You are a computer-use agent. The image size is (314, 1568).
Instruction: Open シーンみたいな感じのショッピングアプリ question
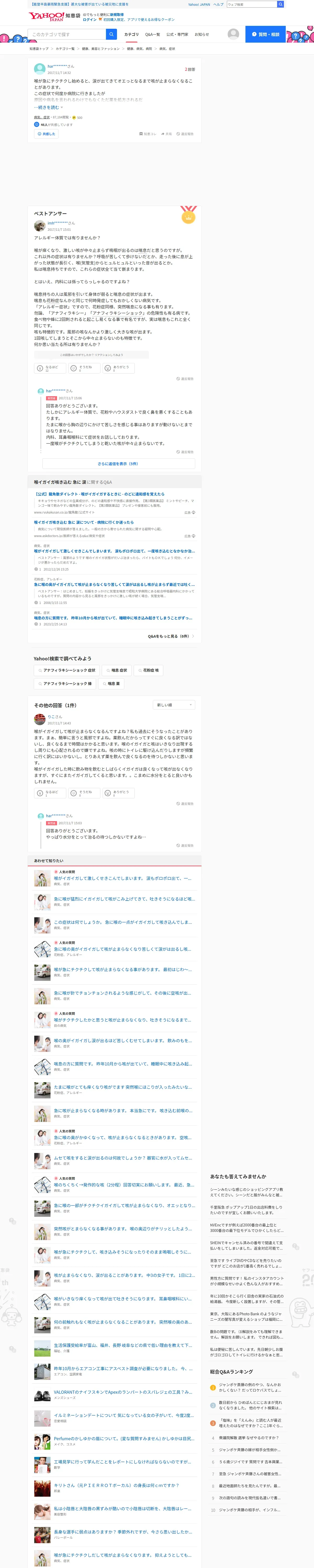(x=246, y=1192)
